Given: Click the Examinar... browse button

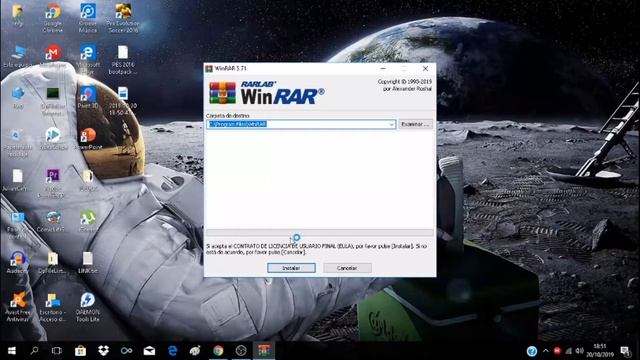Looking at the screenshot, I should (x=416, y=124).
